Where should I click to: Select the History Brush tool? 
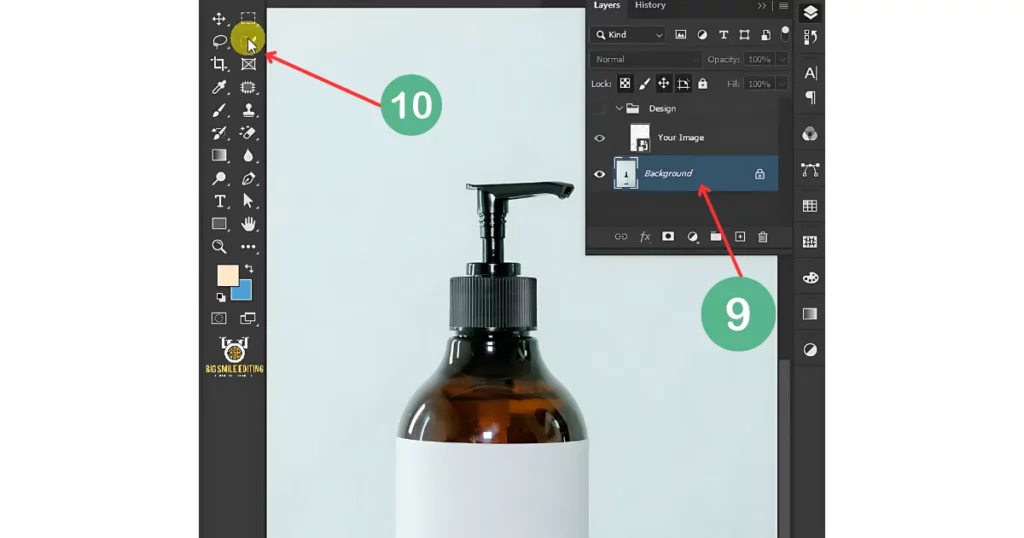pos(219,133)
